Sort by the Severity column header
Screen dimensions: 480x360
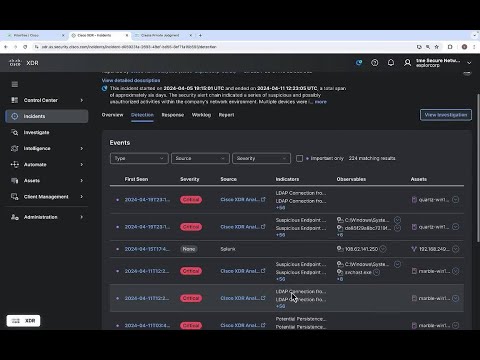point(190,179)
